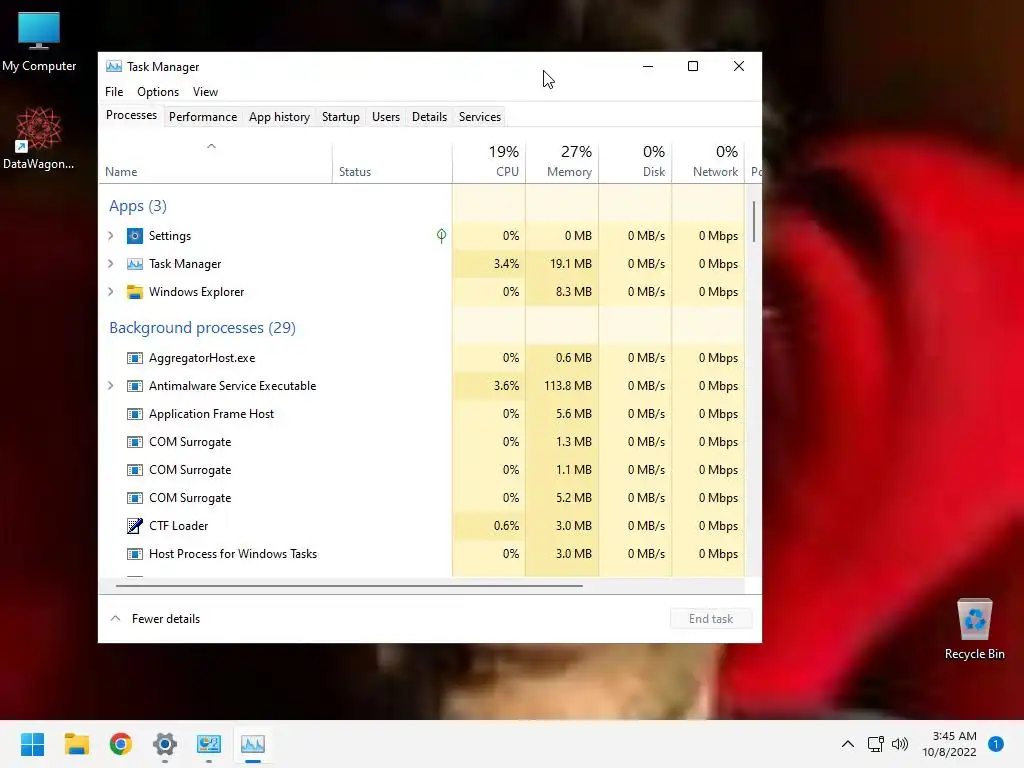The height and width of the screenshot is (768, 1024).
Task: Select the DataWagon desktop shortcut
Action: pyautogui.click(x=39, y=139)
